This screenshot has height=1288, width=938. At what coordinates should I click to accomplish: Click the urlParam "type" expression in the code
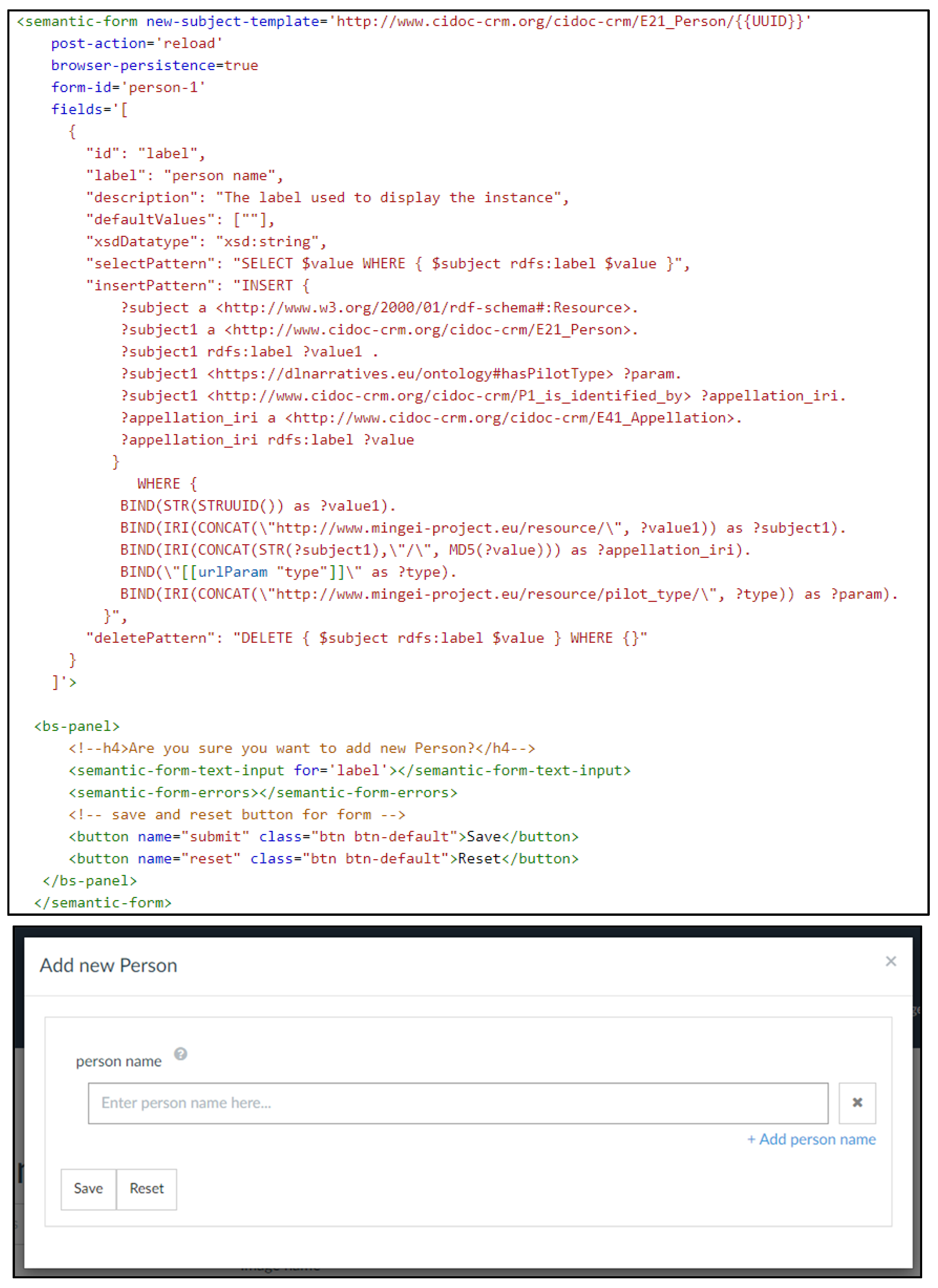[267, 572]
